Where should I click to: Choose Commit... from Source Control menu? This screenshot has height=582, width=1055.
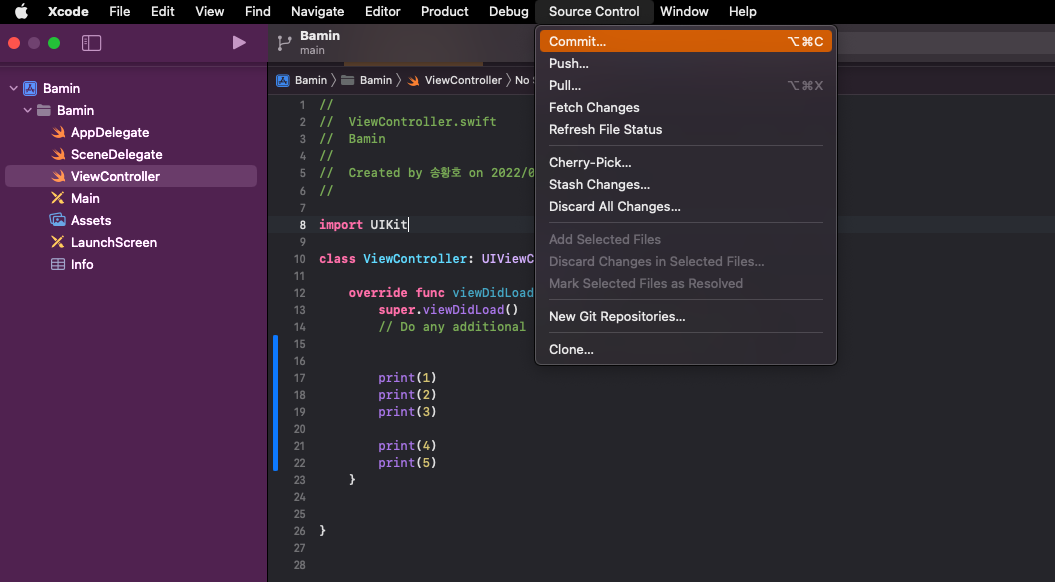pyautogui.click(x=686, y=41)
